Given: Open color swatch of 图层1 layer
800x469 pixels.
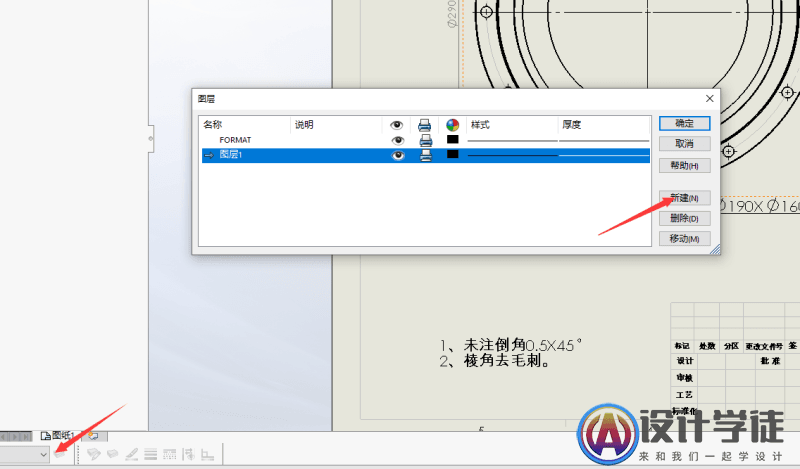Looking at the screenshot, I should (452, 154).
